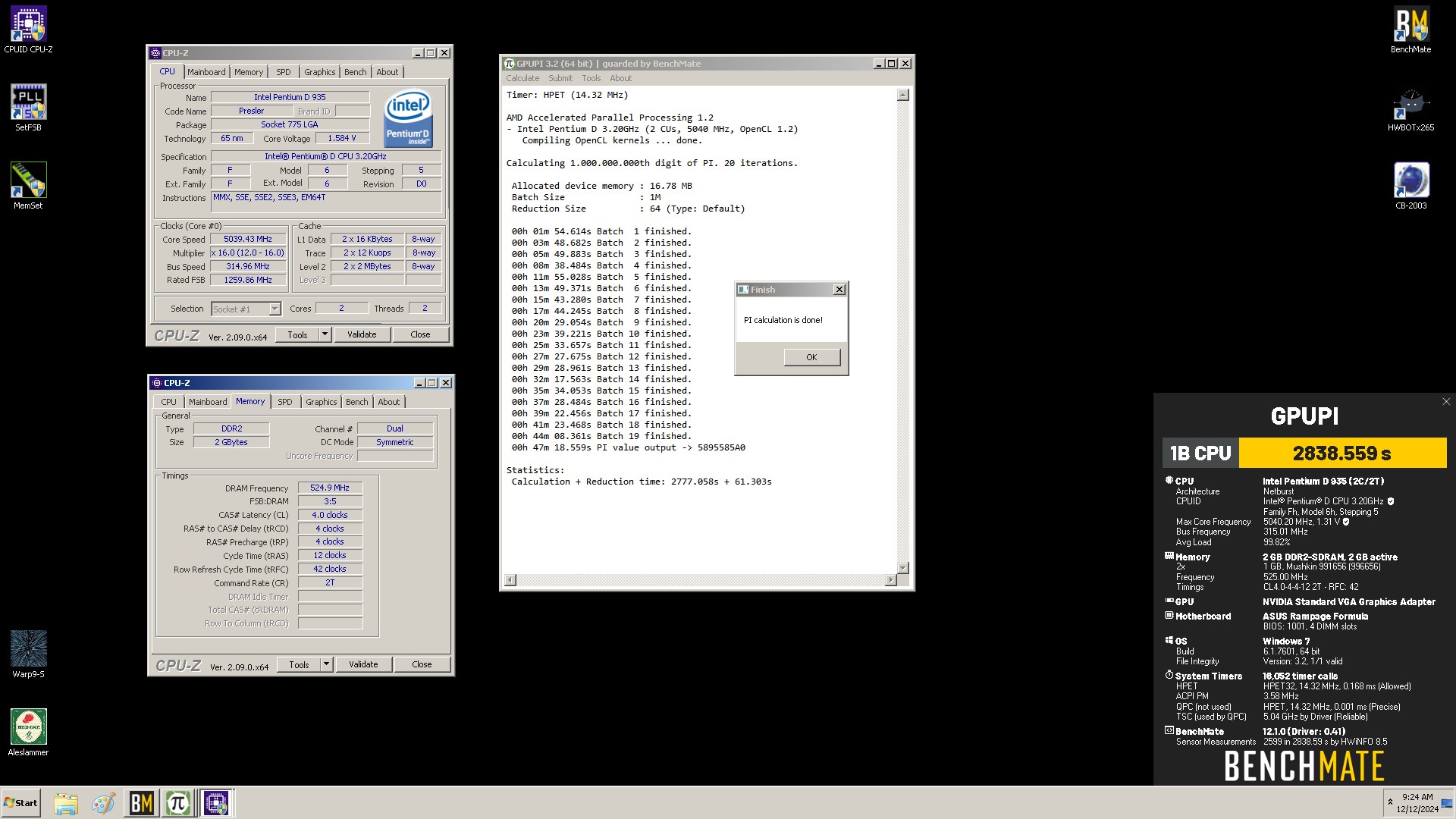Viewport: 1456px width, 819px height.
Task: Click GPUPI horizontal scrollbar left arrow
Action: click(x=510, y=580)
